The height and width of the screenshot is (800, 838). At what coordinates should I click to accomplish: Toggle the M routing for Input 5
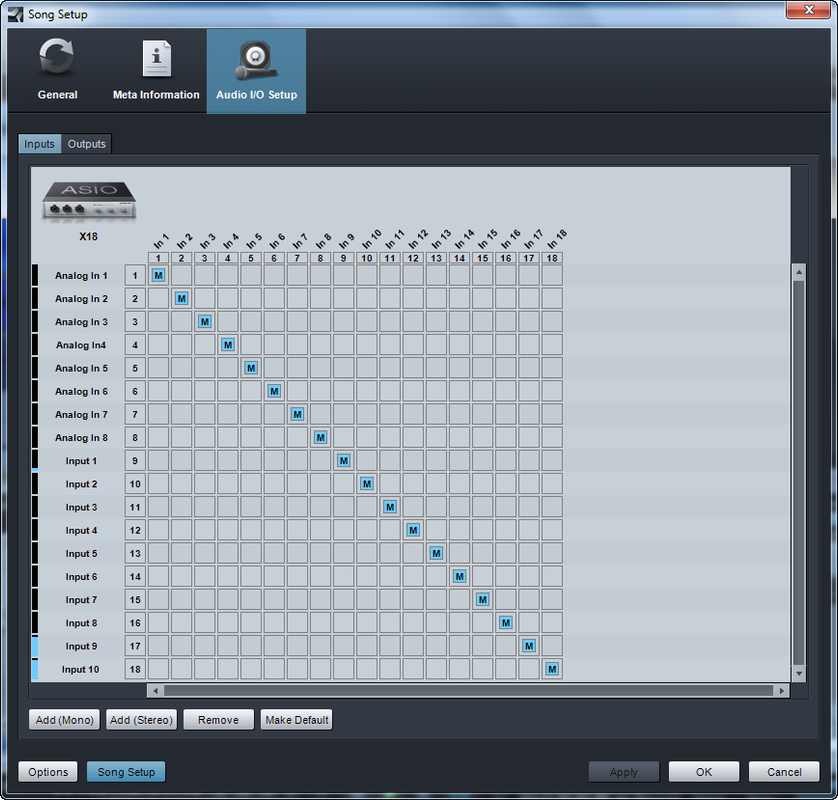click(436, 553)
